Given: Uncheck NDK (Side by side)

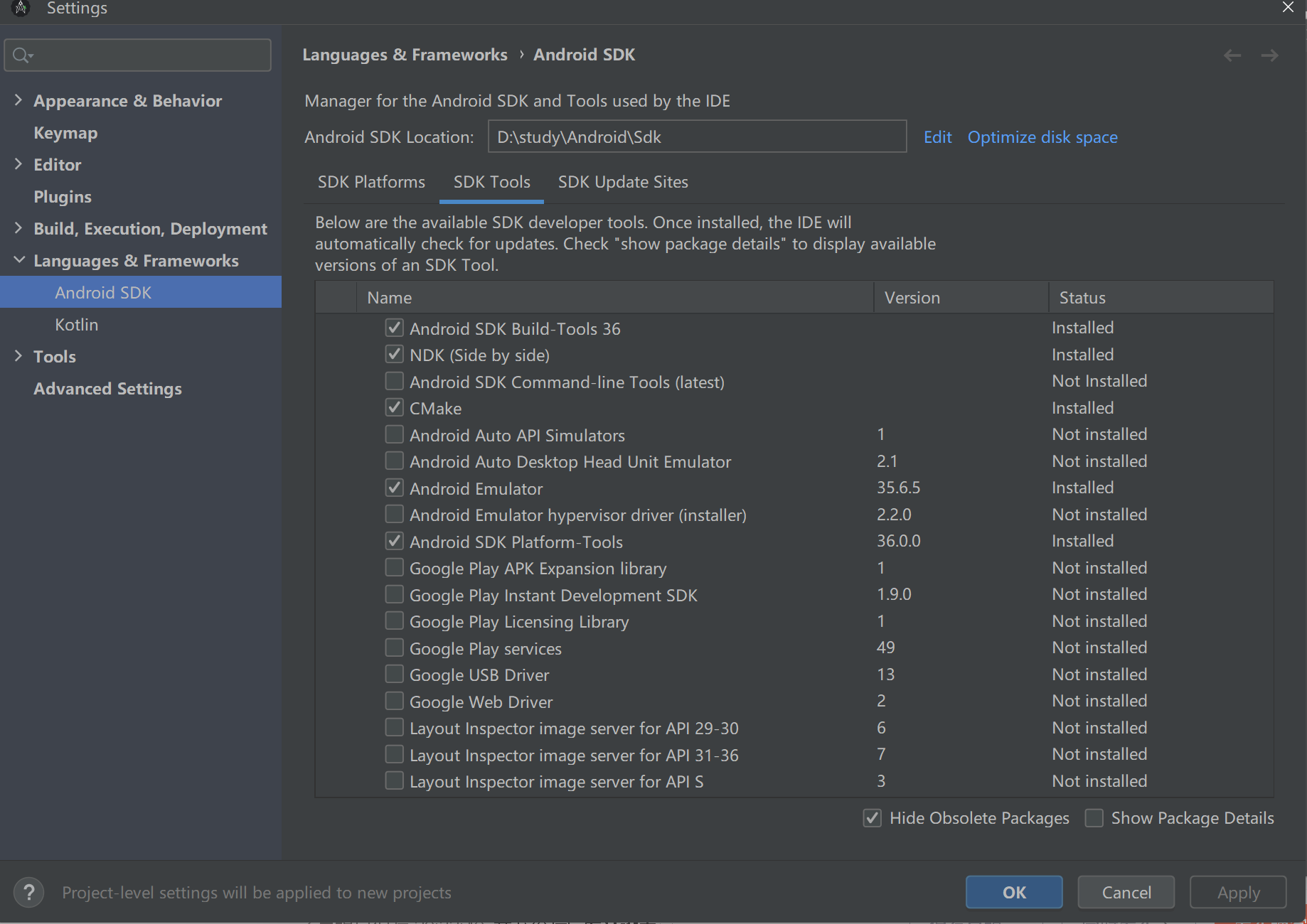Looking at the screenshot, I should (x=394, y=354).
